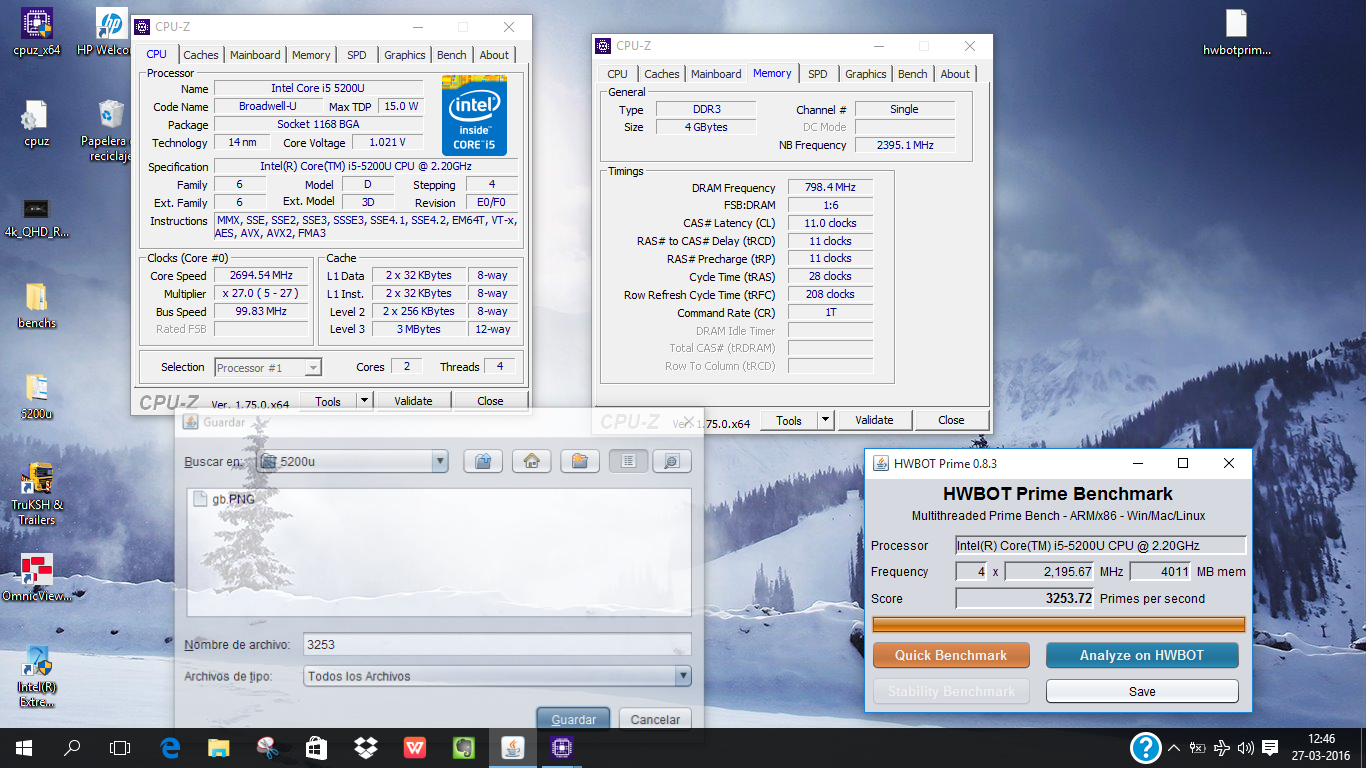Switch to CPU tab in CPU-Z Memory window
1366x768 pixels.
617,74
